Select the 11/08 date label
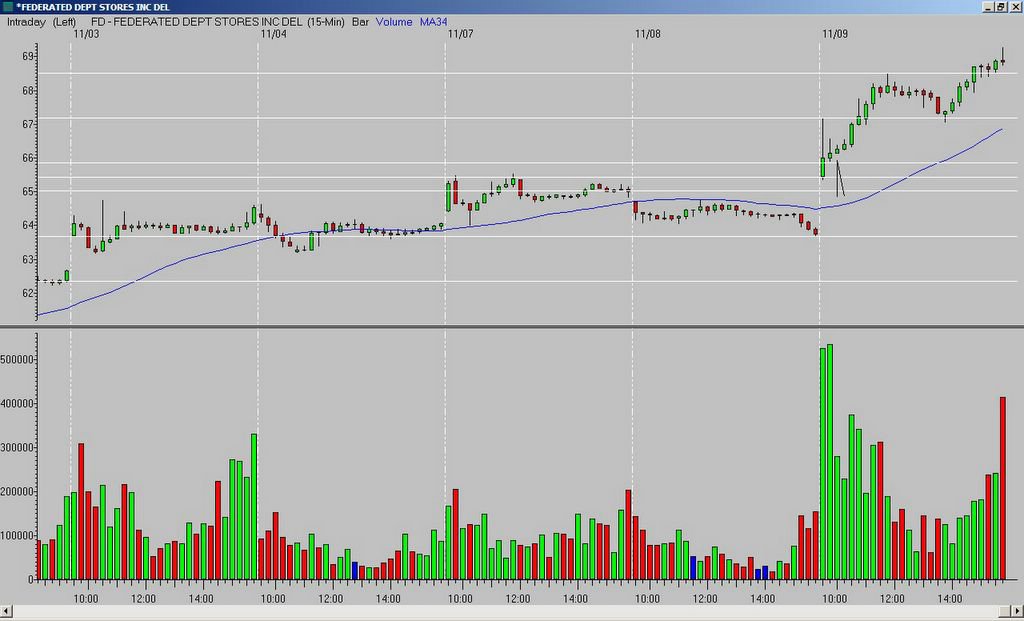 (x=648, y=34)
